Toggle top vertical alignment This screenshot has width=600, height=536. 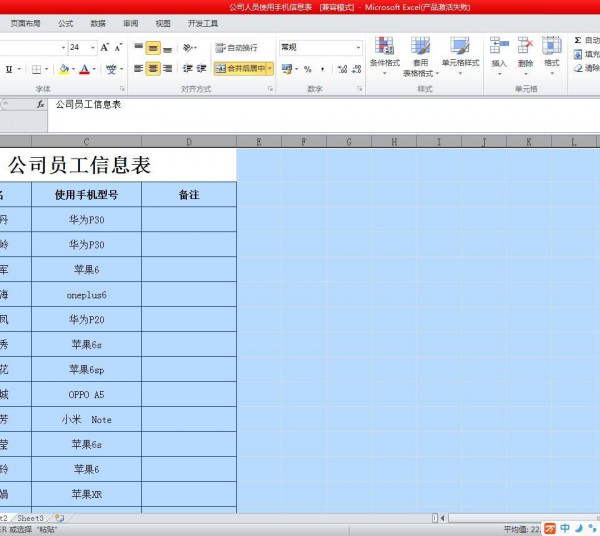[x=139, y=48]
